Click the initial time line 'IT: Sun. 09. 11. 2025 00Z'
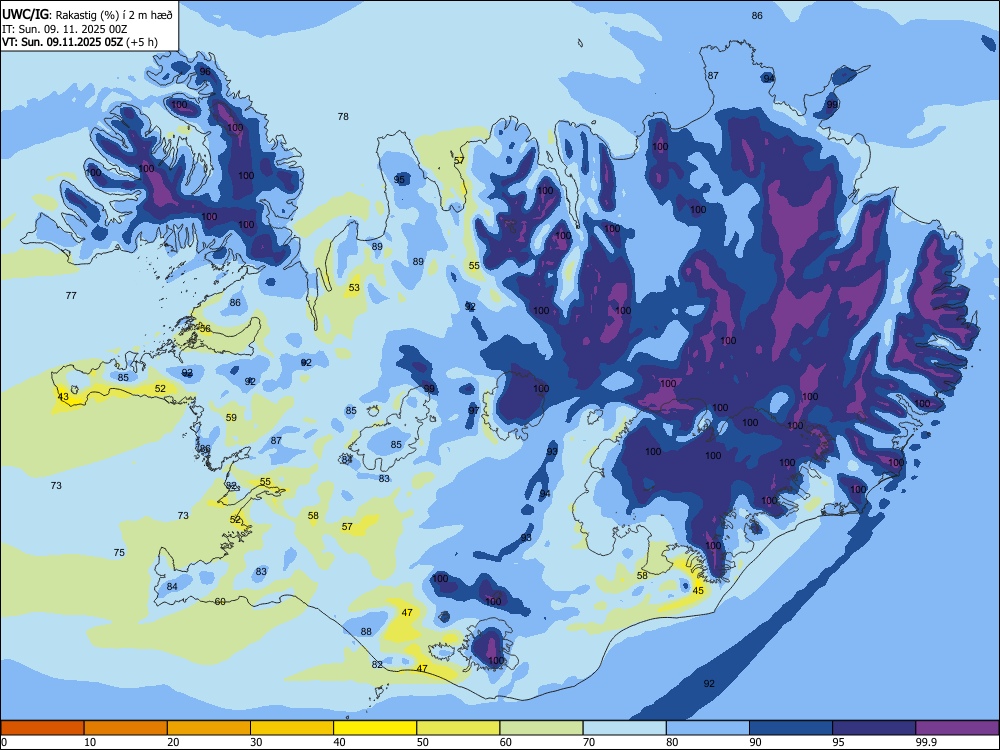This screenshot has width=1000, height=750. tap(65, 29)
